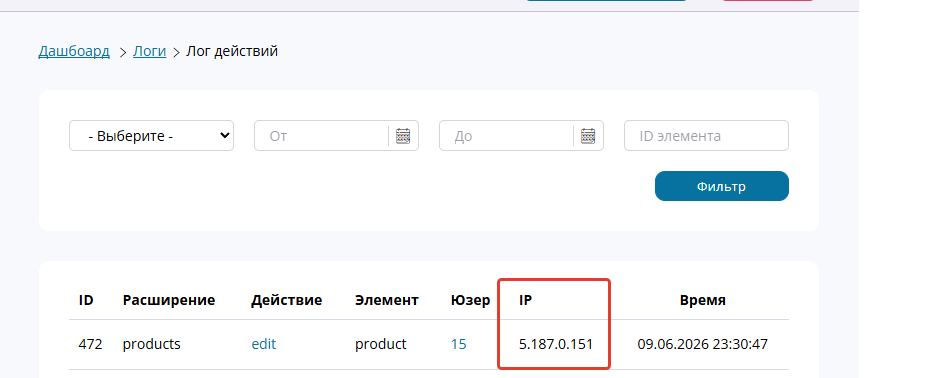Click the Элемент column header

click(387, 300)
